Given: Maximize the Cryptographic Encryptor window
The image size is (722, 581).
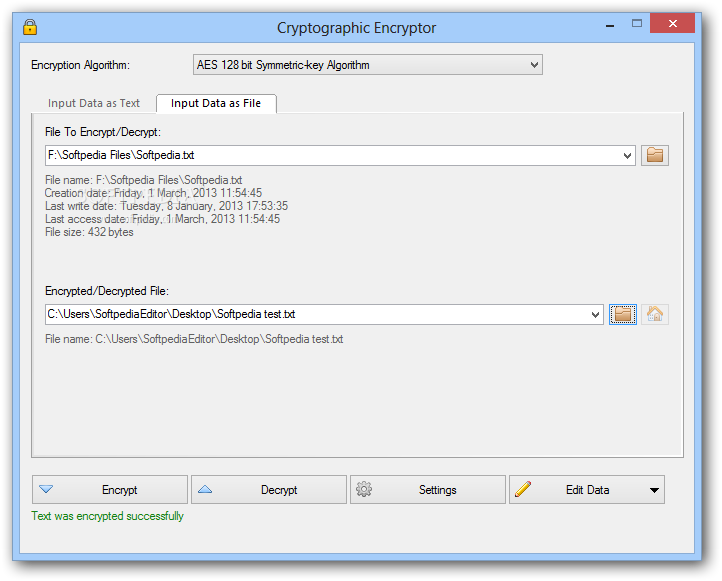Looking at the screenshot, I should coord(637,23).
